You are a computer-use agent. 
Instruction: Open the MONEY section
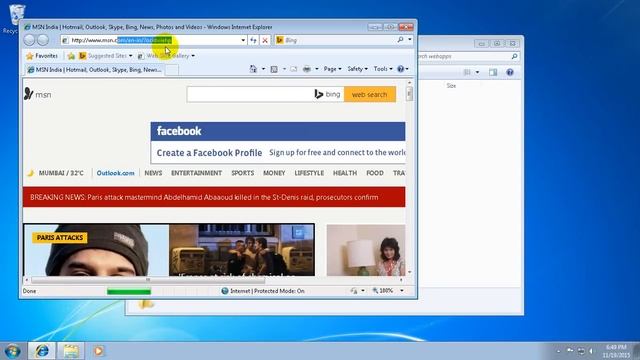coord(274,173)
